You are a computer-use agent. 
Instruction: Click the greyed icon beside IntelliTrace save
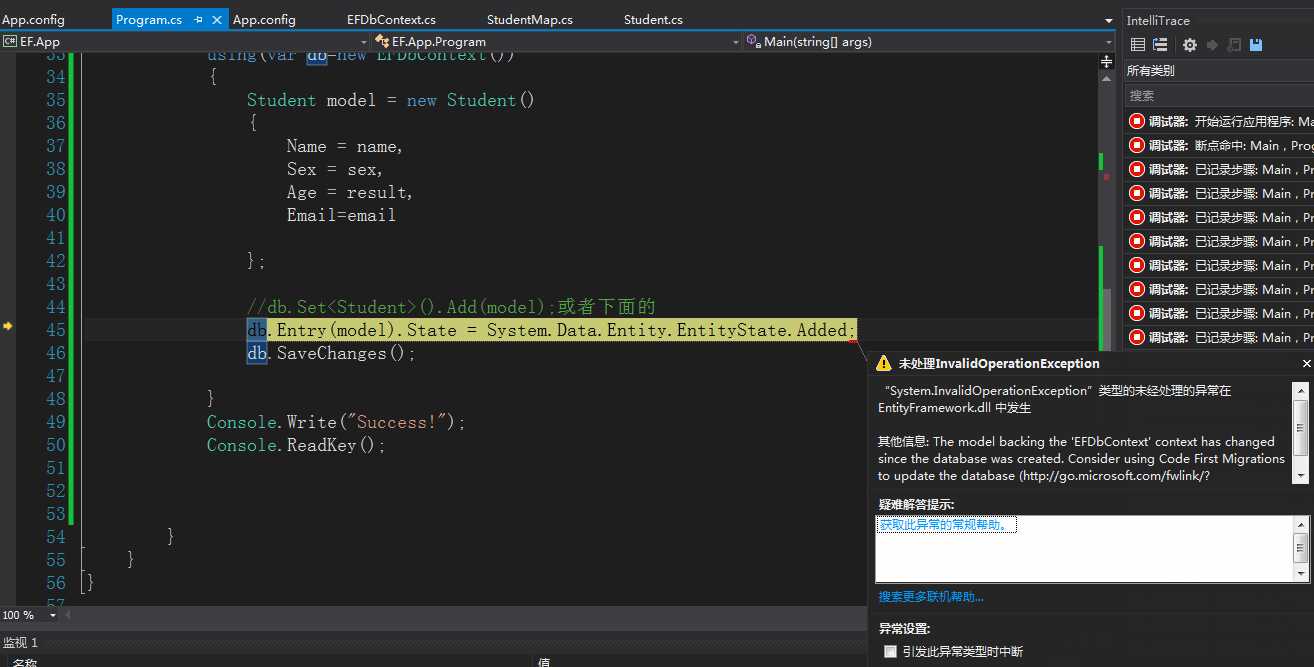(x=1234, y=45)
